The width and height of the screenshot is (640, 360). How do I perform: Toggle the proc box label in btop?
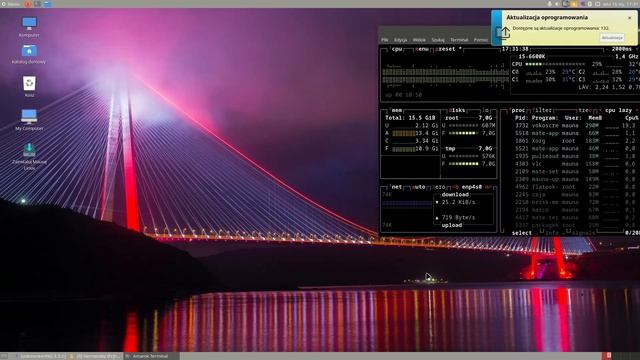pyautogui.click(x=518, y=110)
